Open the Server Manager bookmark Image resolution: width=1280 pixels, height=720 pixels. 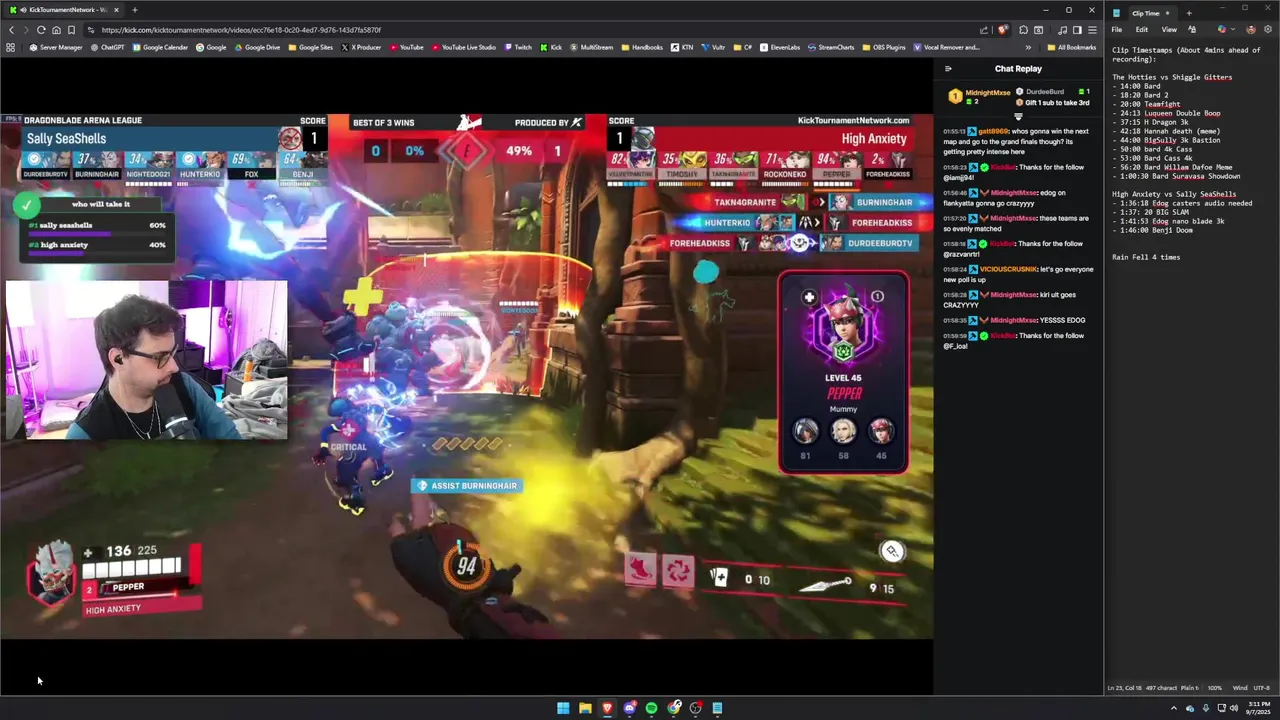(x=56, y=47)
